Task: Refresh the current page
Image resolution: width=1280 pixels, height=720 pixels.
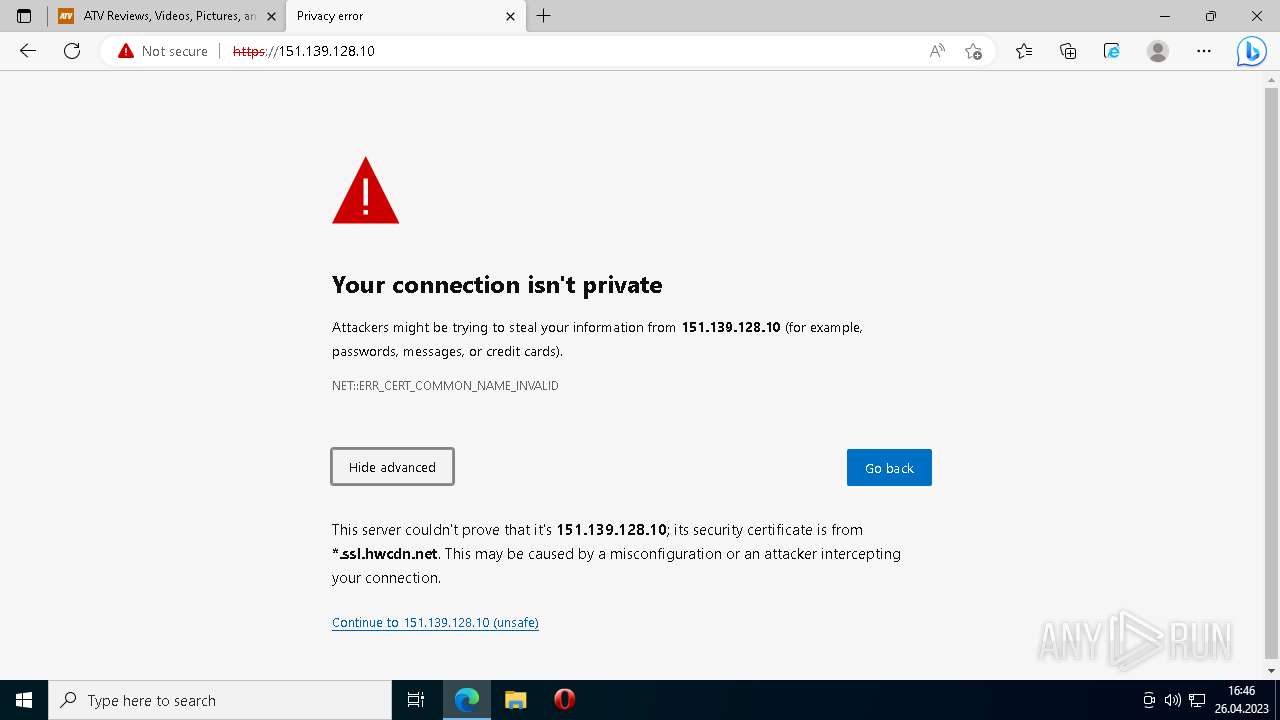Action: pyautogui.click(x=72, y=51)
